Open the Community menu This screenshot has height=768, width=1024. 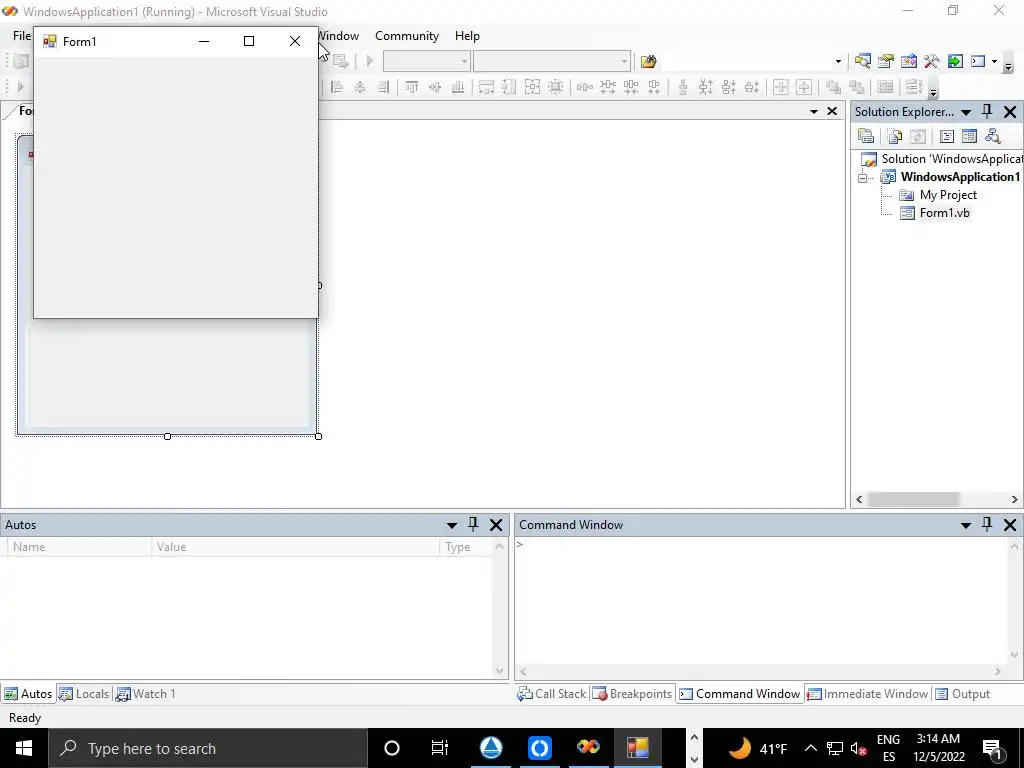pyautogui.click(x=407, y=36)
